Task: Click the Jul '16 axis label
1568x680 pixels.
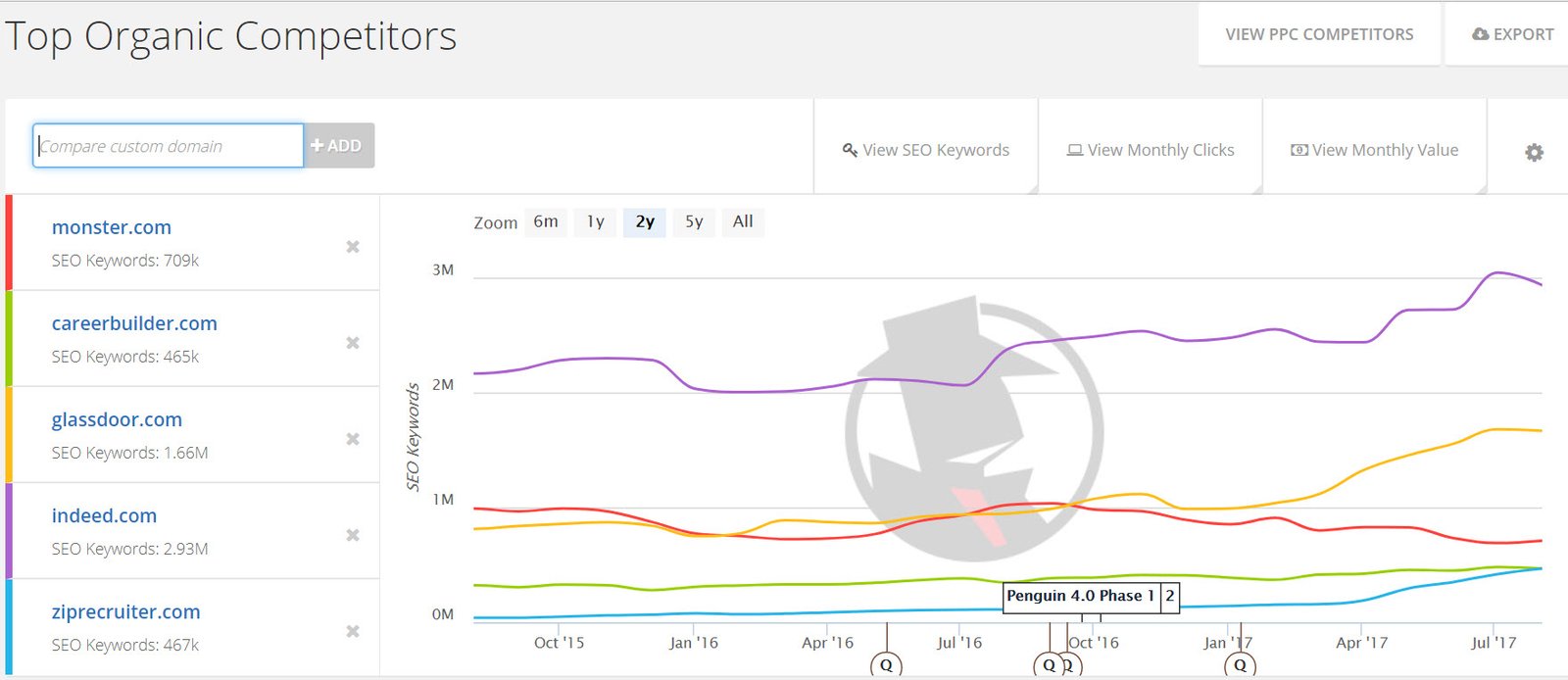Action: point(959,643)
